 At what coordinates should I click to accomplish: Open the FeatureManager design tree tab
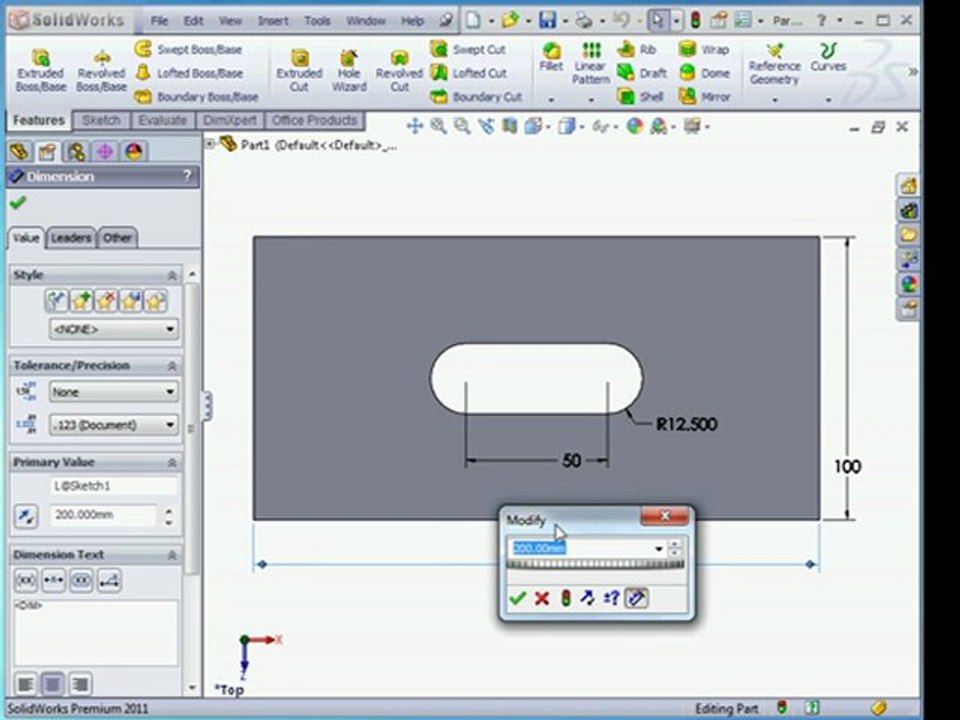tap(19, 151)
